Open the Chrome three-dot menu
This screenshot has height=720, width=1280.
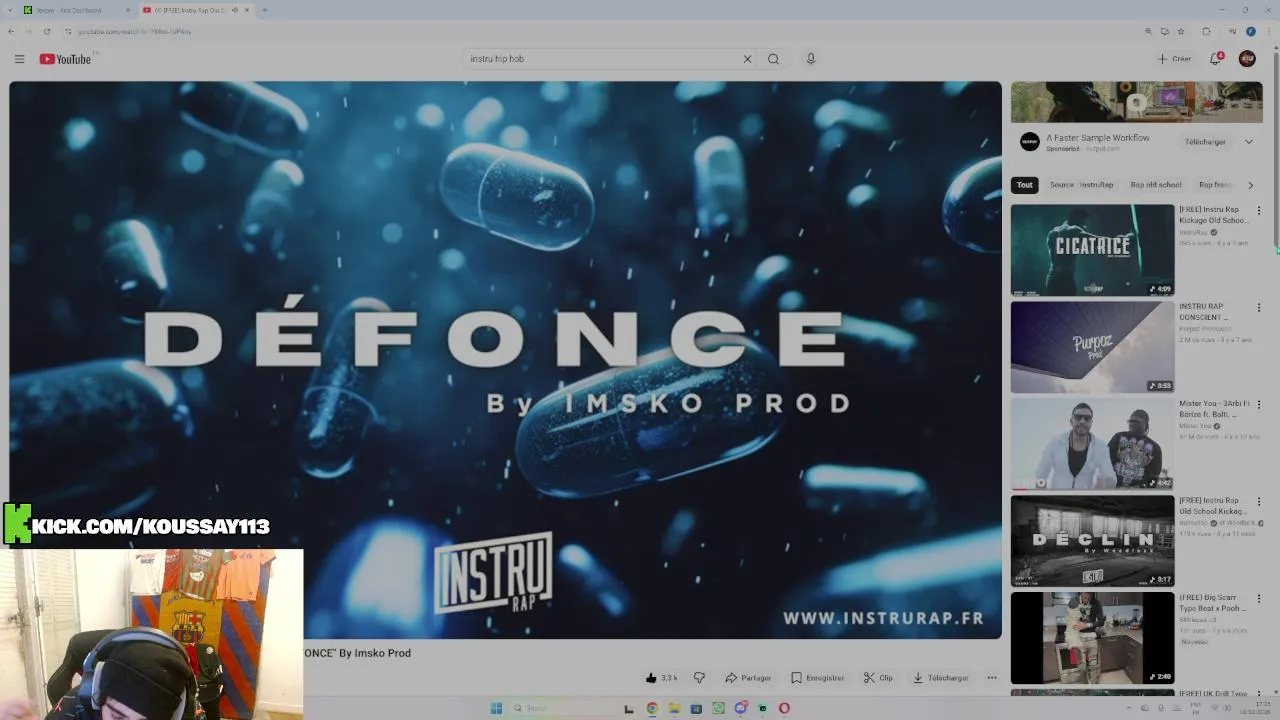(x=1268, y=31)
